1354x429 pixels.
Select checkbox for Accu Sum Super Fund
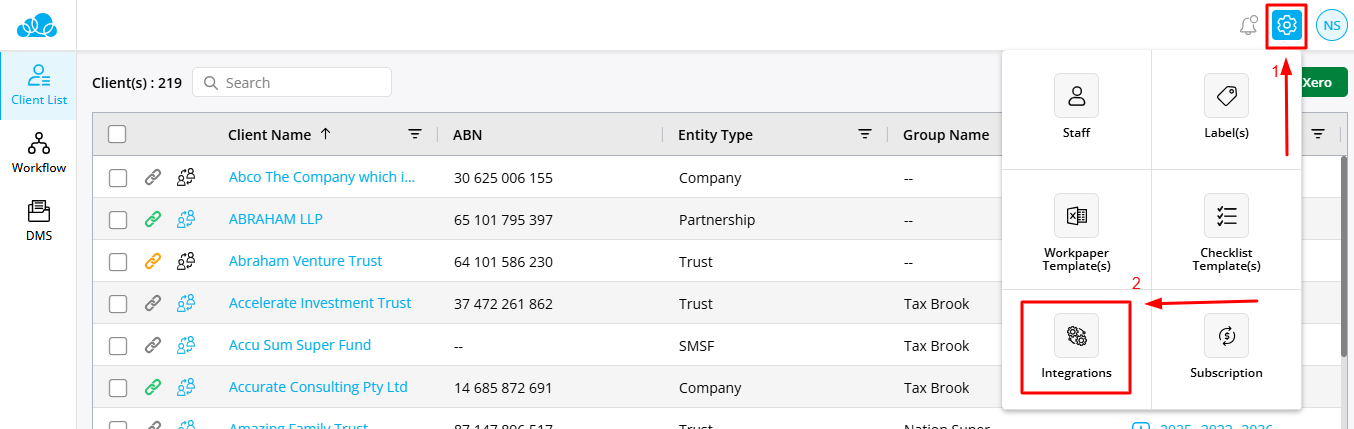tap(118, 346)
